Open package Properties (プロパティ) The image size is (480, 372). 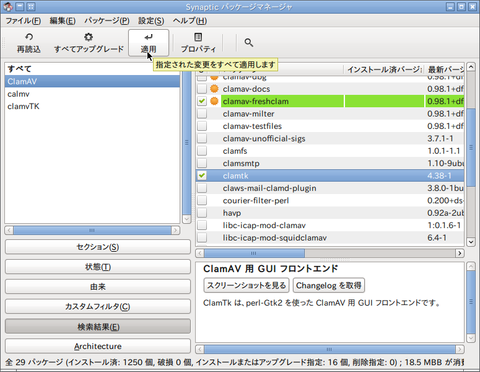[198, 43]
